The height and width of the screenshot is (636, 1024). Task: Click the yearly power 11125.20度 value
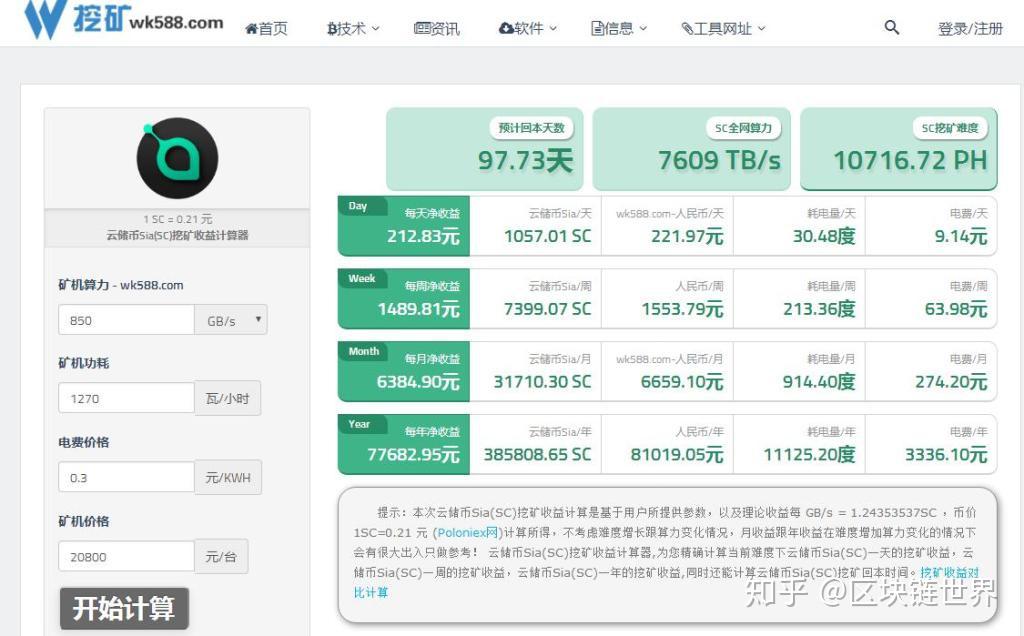pos(810,454)
